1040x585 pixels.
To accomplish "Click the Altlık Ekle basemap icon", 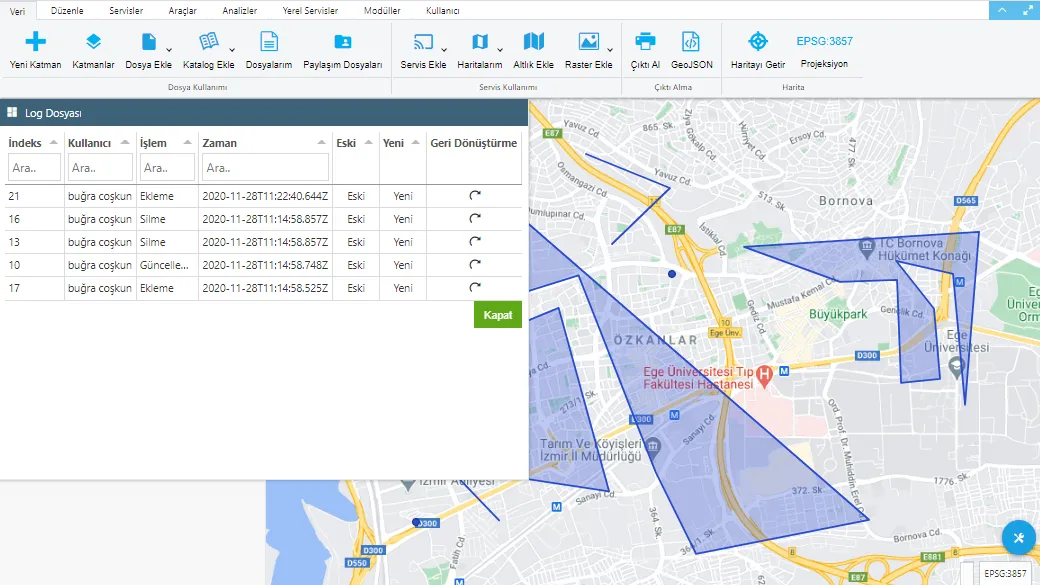I will 533,42.
